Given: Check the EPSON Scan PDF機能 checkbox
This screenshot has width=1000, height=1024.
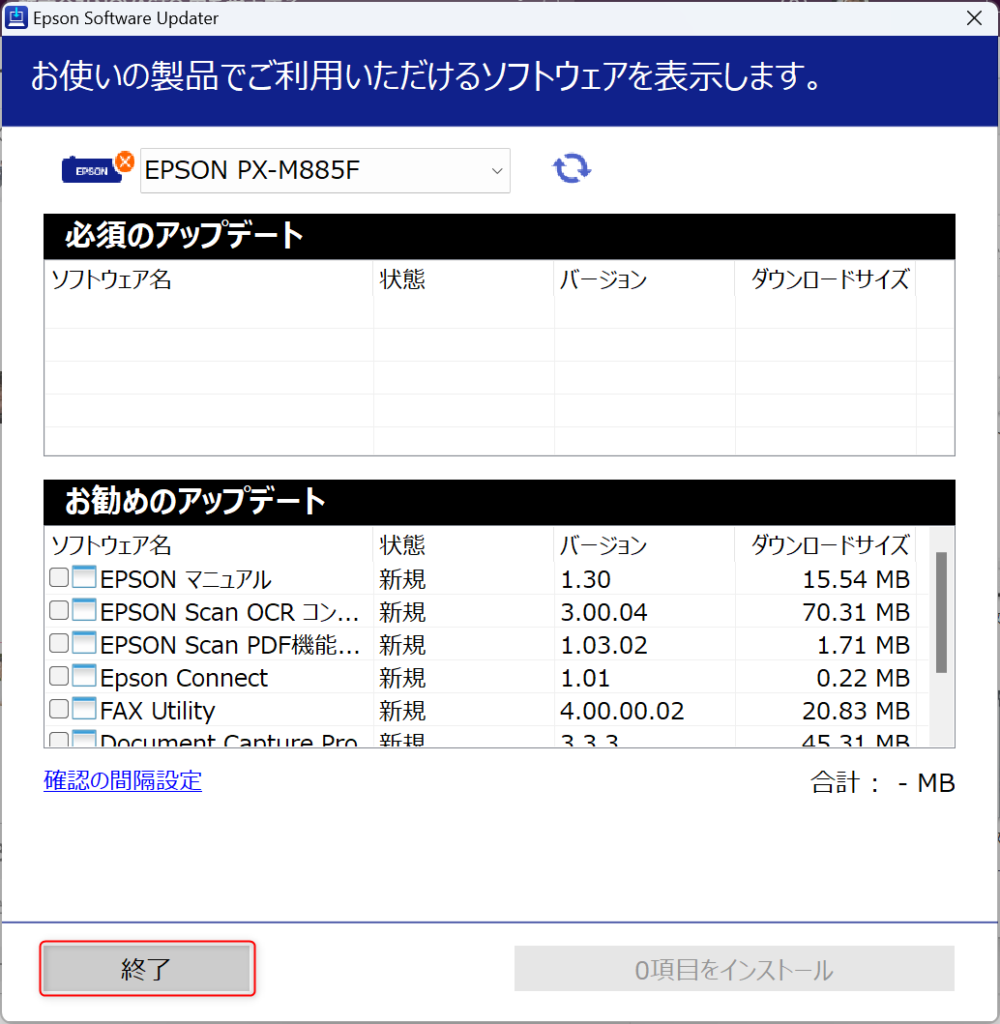Looking at the screenshot, I should pos(59,643).
